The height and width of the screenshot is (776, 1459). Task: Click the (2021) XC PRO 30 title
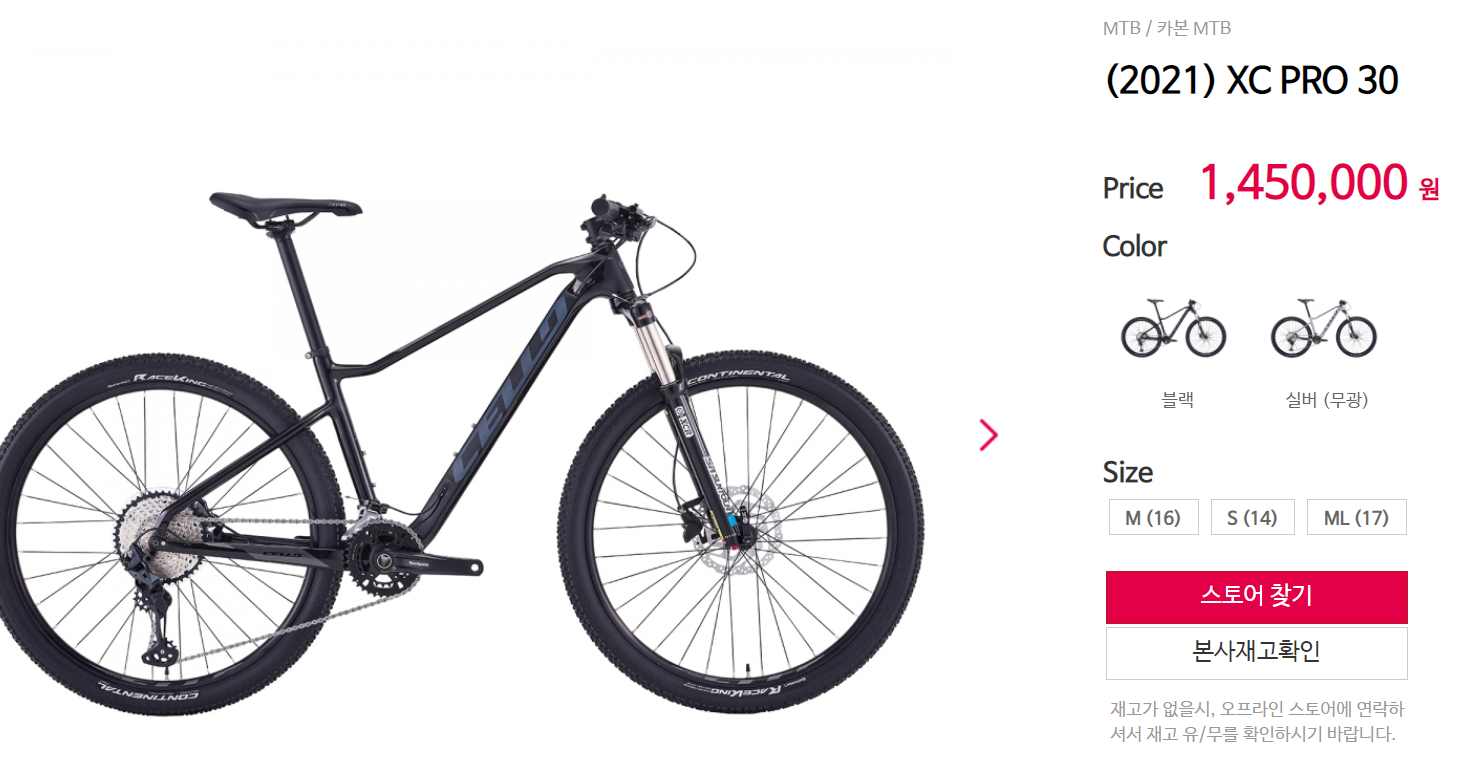pyautogui.click(x=1251, y=81)
